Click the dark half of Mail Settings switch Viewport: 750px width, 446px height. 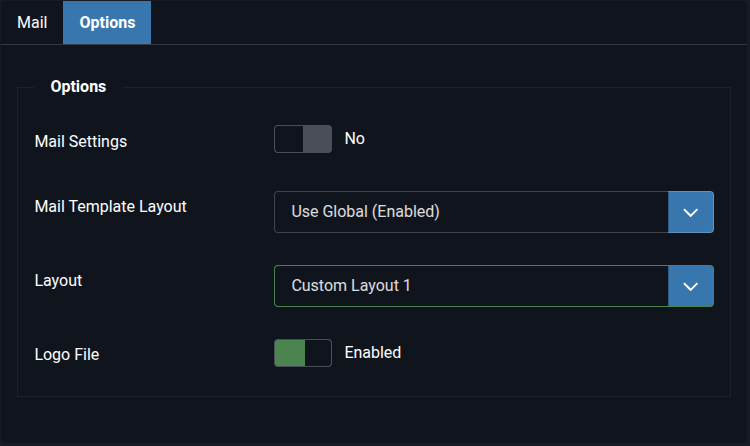click(289, 139)
